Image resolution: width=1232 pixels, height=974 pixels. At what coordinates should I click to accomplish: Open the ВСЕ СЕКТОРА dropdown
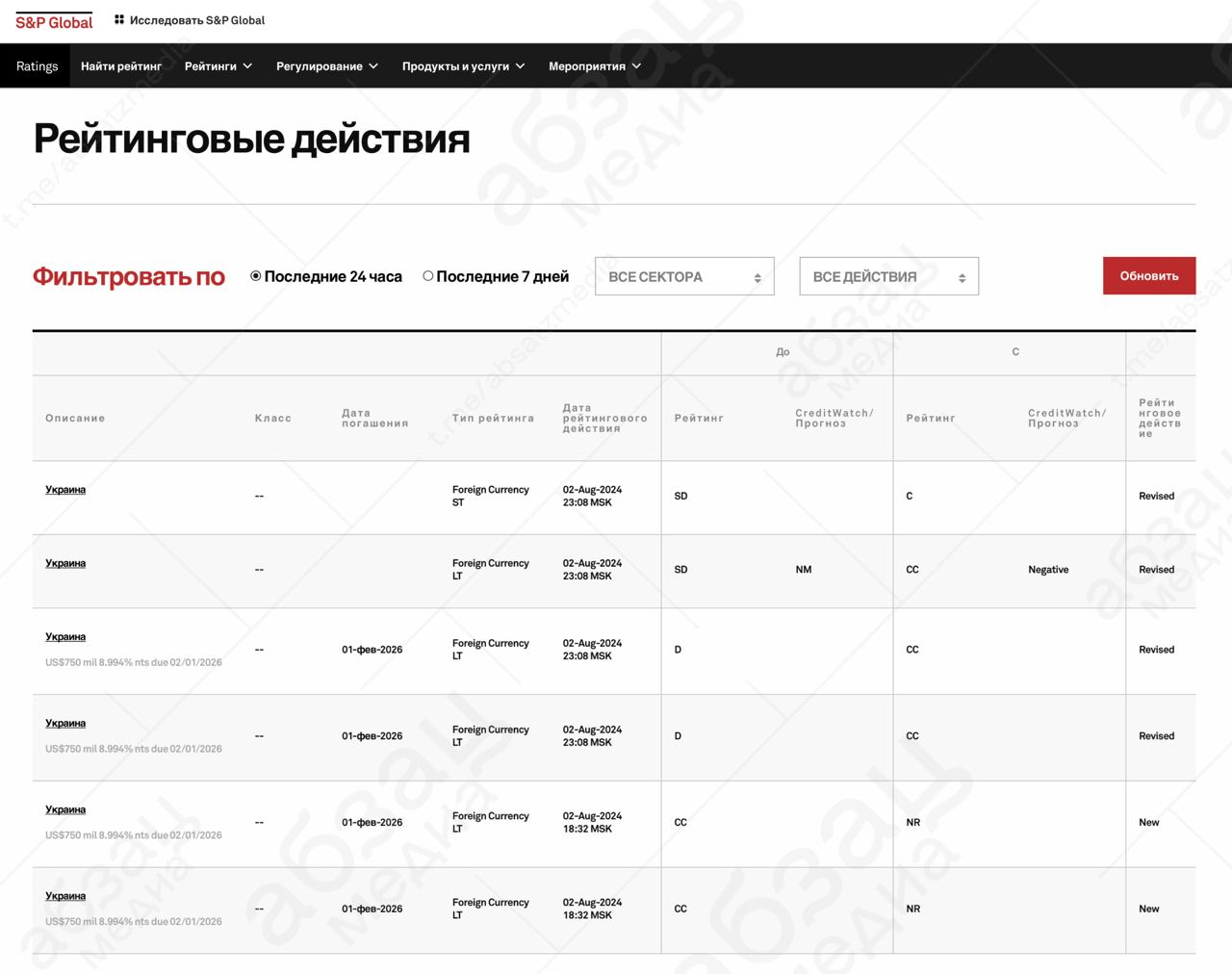point(684,276)
